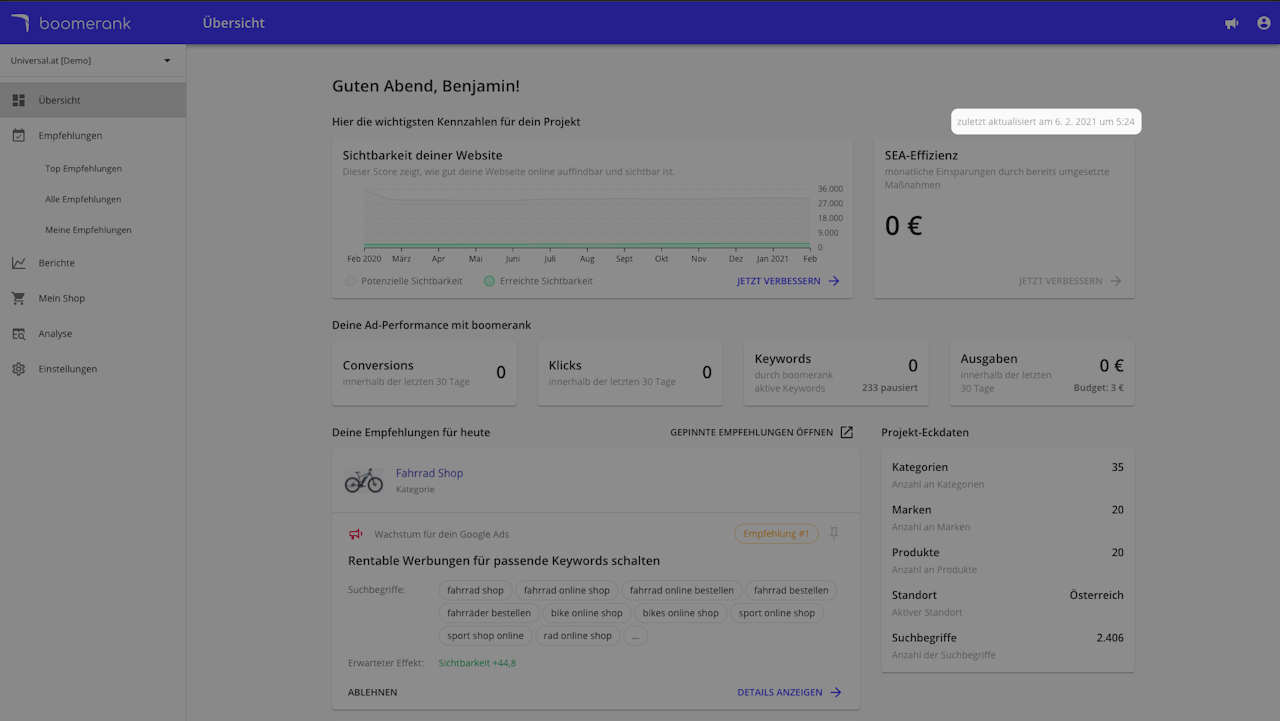This screenshot has width=1280, height=721.
Task: Toggle Potenzielle Sichtbarkeit legend series
Action: tap(404, 281)
